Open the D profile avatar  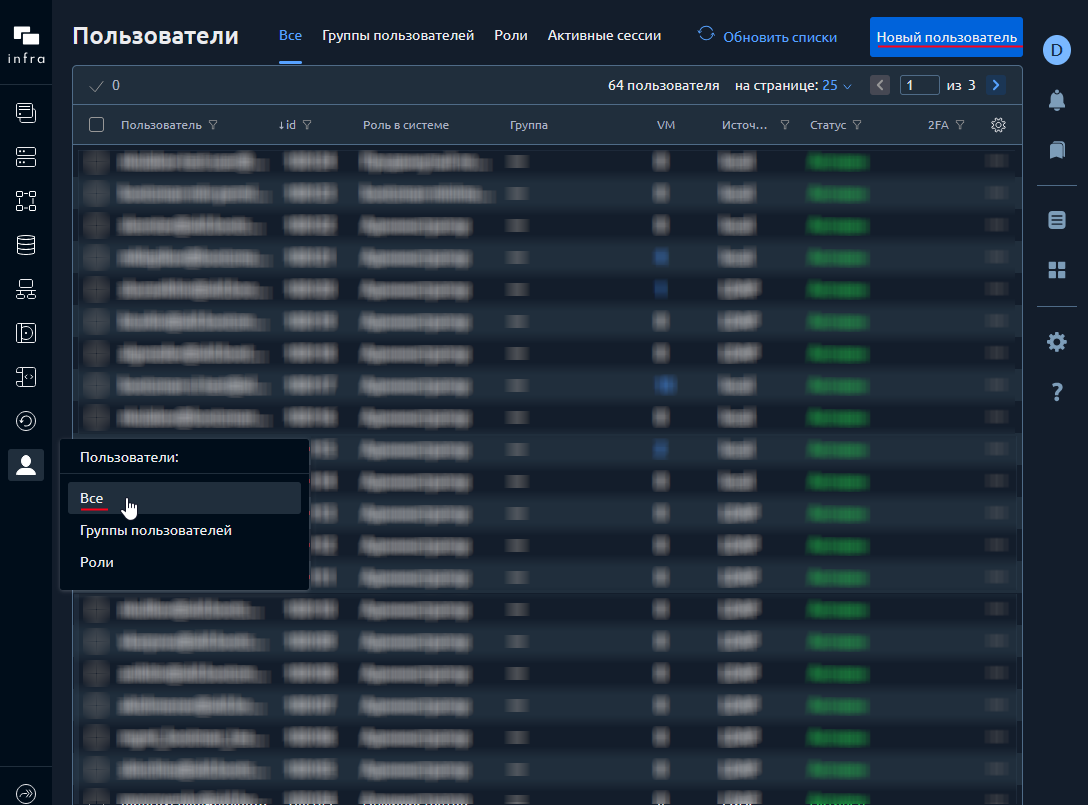1057,50
